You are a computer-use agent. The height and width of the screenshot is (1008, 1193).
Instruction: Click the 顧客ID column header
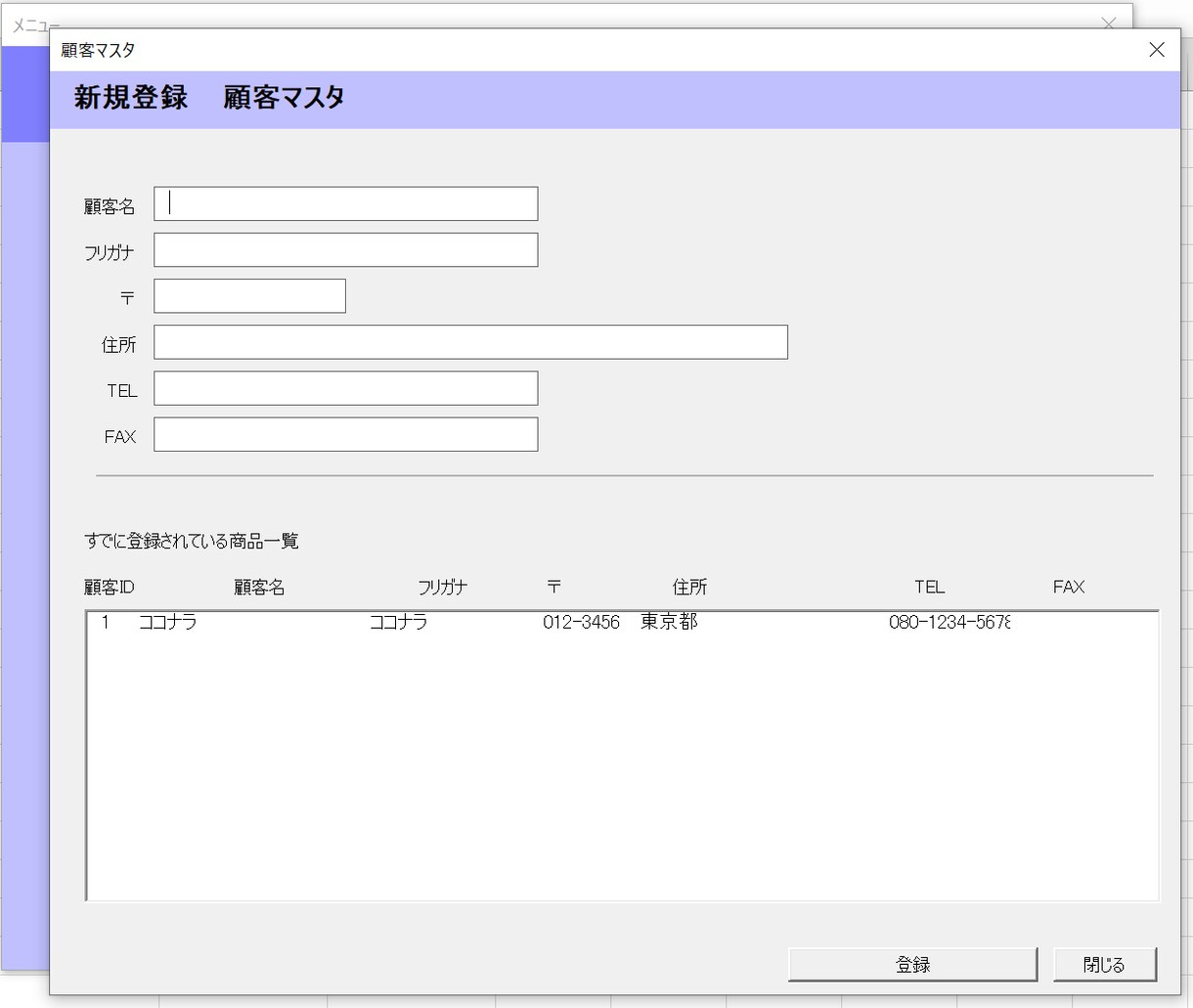pos(109,587)
